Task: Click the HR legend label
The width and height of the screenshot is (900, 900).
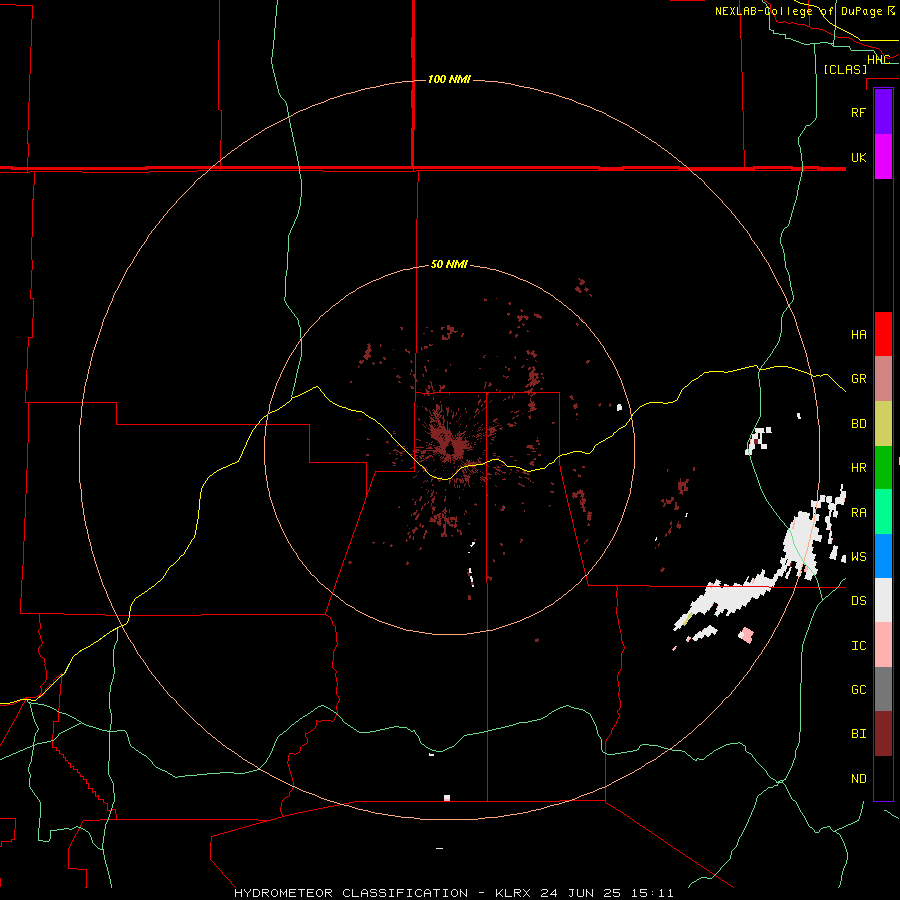Action: click(858, 468)
